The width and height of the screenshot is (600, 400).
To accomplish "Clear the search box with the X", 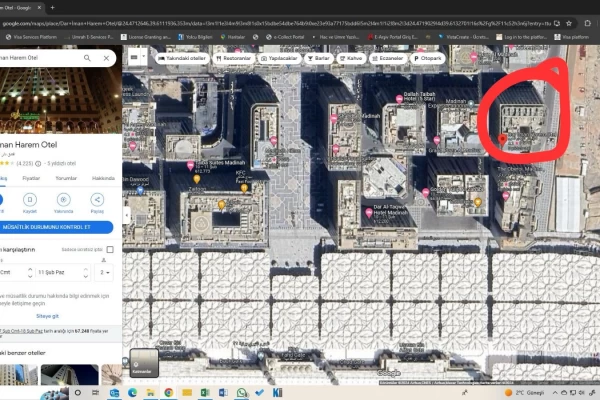I will tap(106, 58).
